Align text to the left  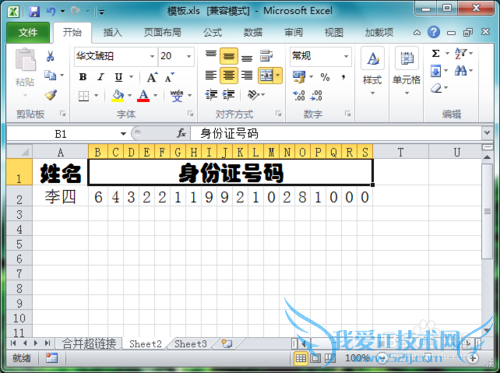click(x=211, y=75)
